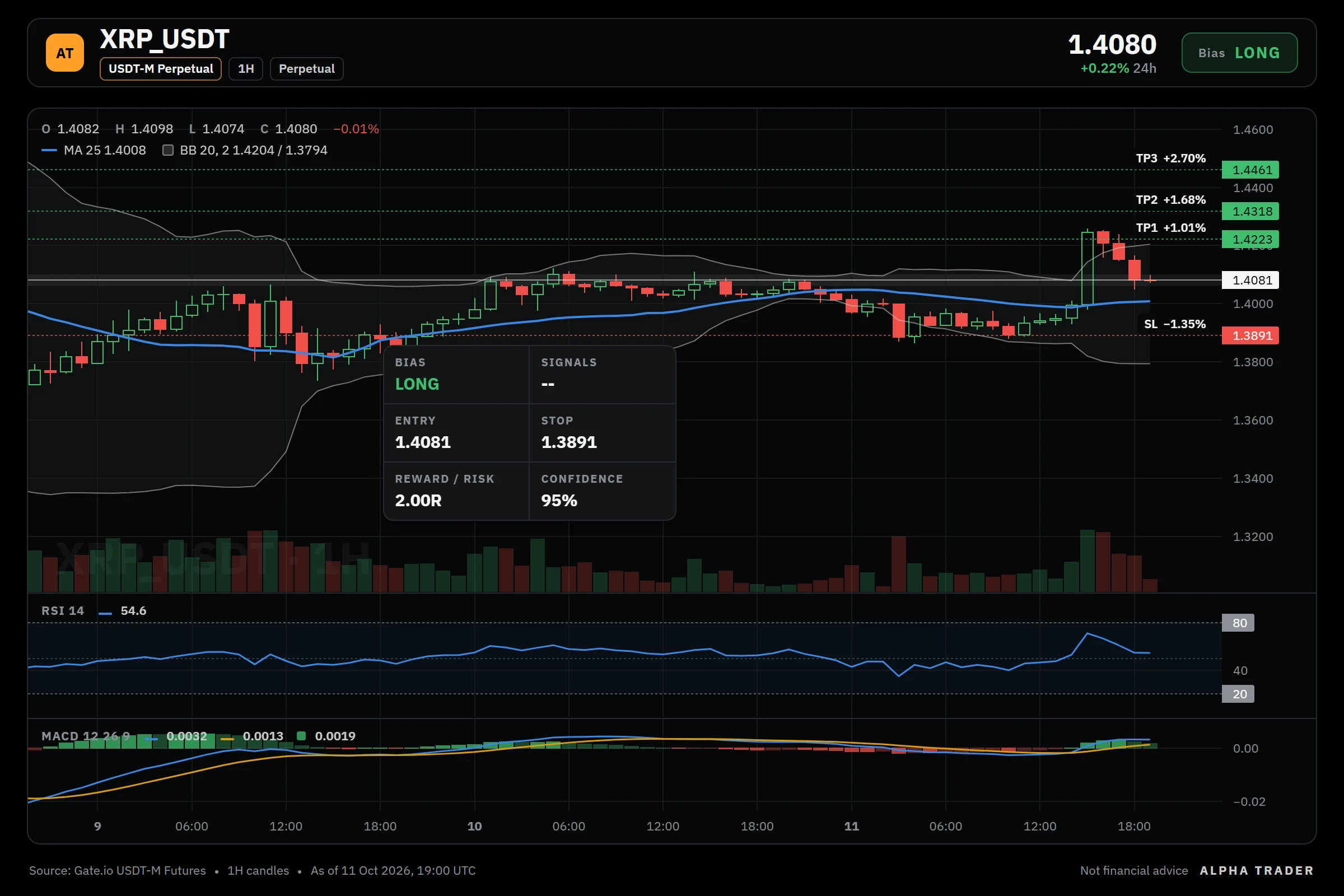Click the LONG bias value in info card
Screen dimensions: 1344x896
click(x=417, y=384)
